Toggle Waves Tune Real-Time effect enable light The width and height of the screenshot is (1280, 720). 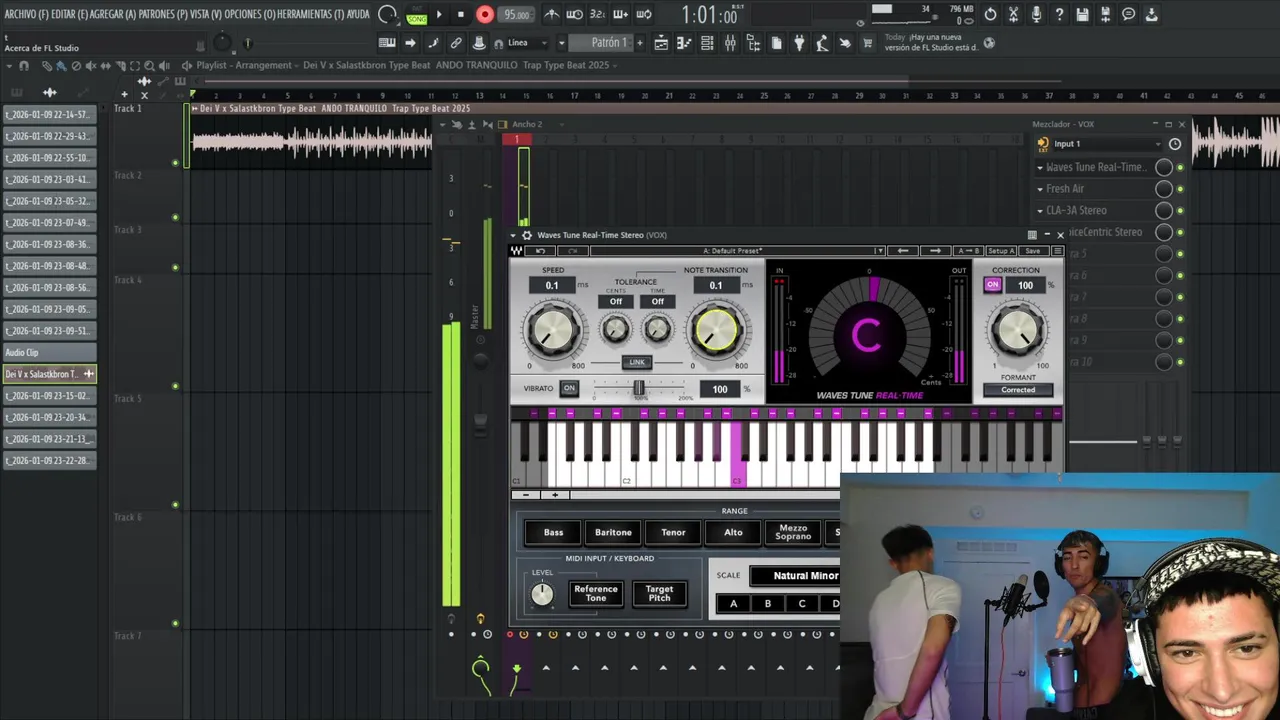click(x=1180, y=167)
